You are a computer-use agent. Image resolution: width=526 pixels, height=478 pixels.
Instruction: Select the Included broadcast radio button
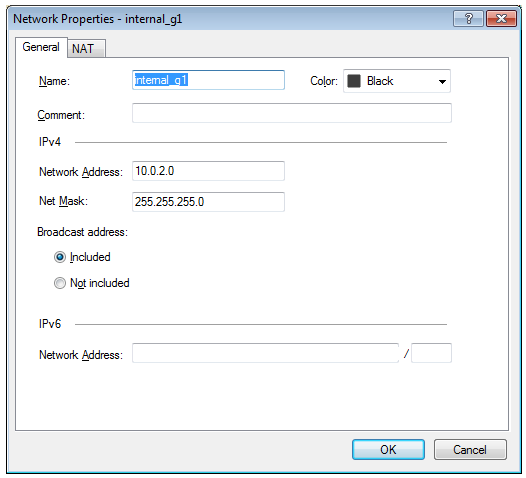(60, 257)
